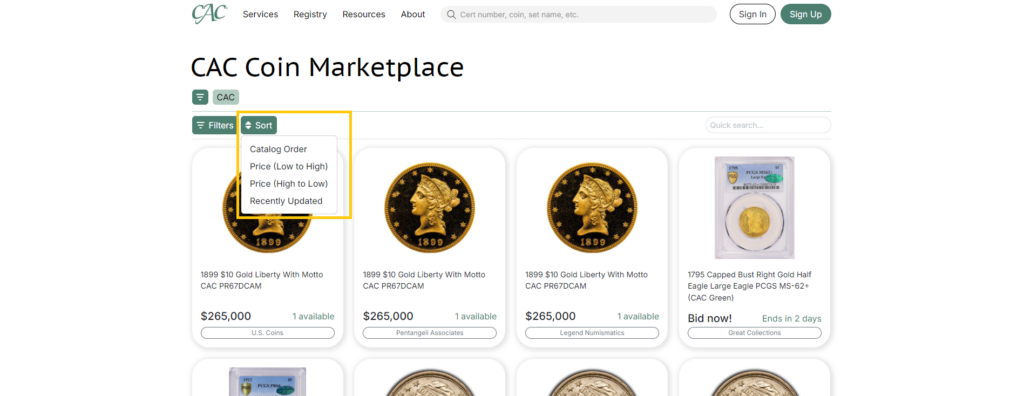Click 1 available on the Pentangeli Associates card
The image size is (1024, 396).
[475, 316]
